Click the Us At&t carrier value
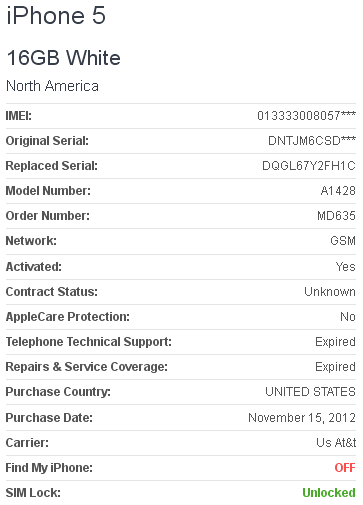The width and height of the screenshot is (363, 505). click(x=336, y=443)
